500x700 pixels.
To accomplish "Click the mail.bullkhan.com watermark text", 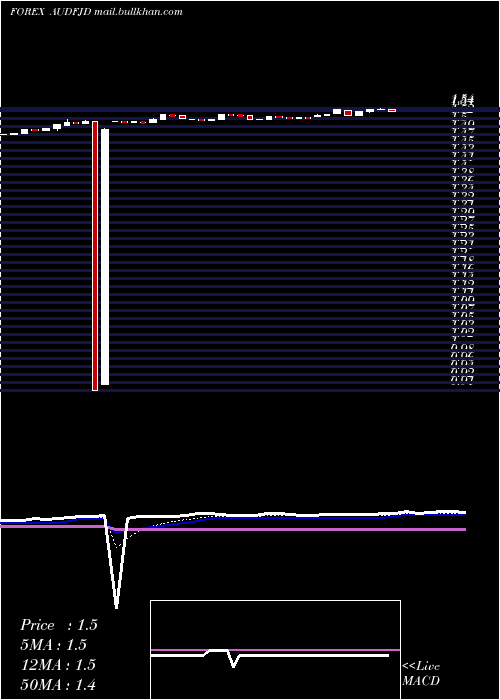I will 138,12.
